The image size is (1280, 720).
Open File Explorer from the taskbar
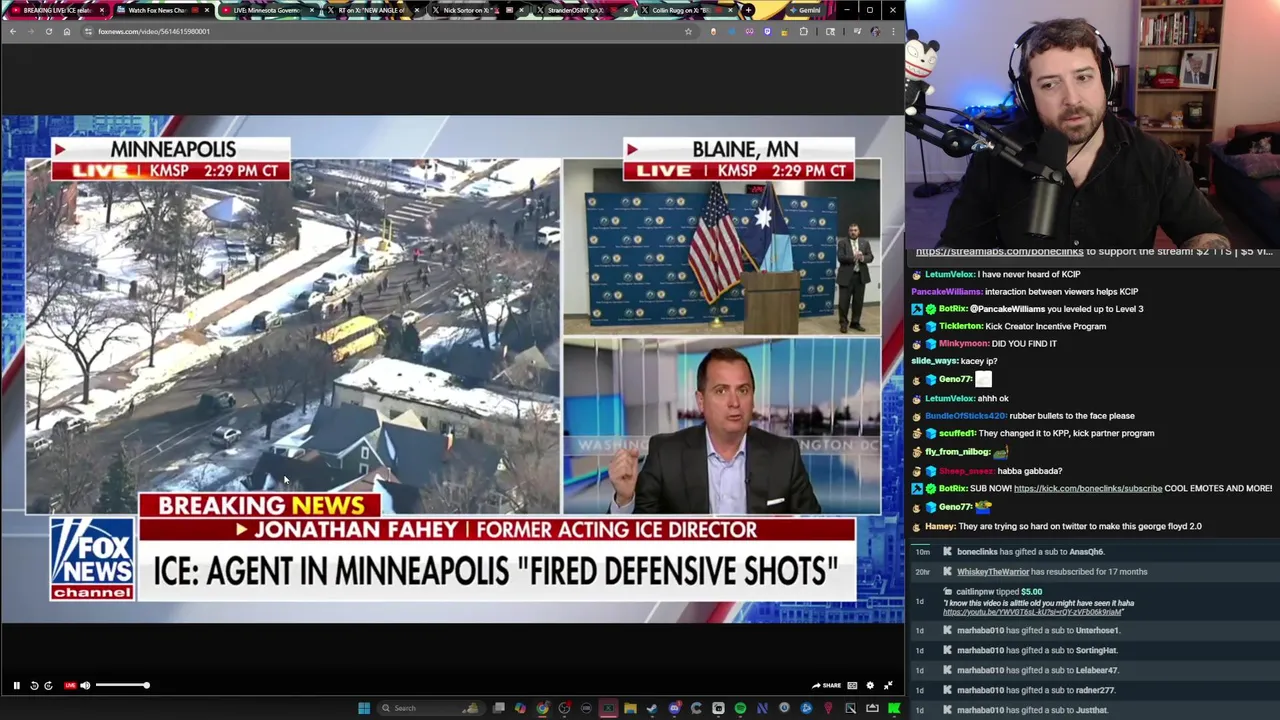630,708
